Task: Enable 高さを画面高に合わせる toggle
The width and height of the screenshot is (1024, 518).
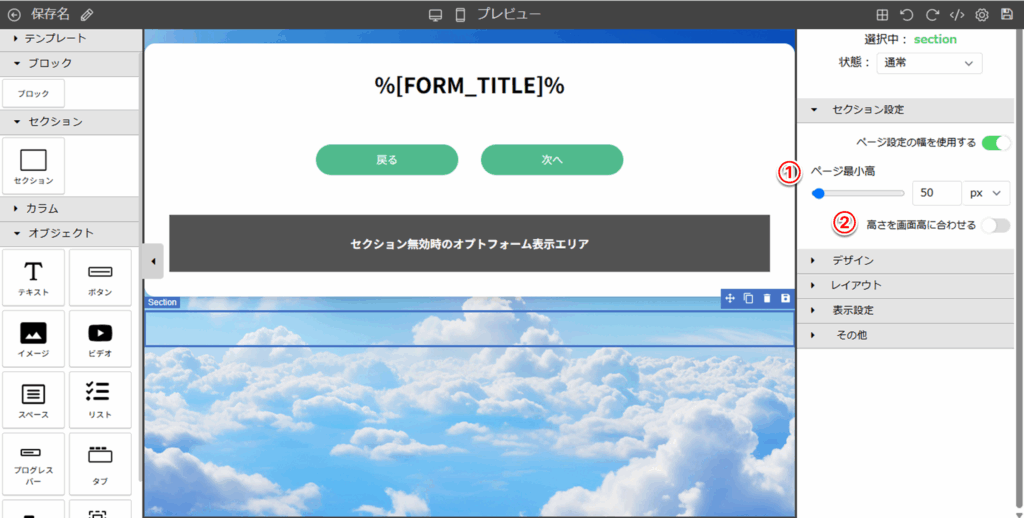Action: (996, 225)
